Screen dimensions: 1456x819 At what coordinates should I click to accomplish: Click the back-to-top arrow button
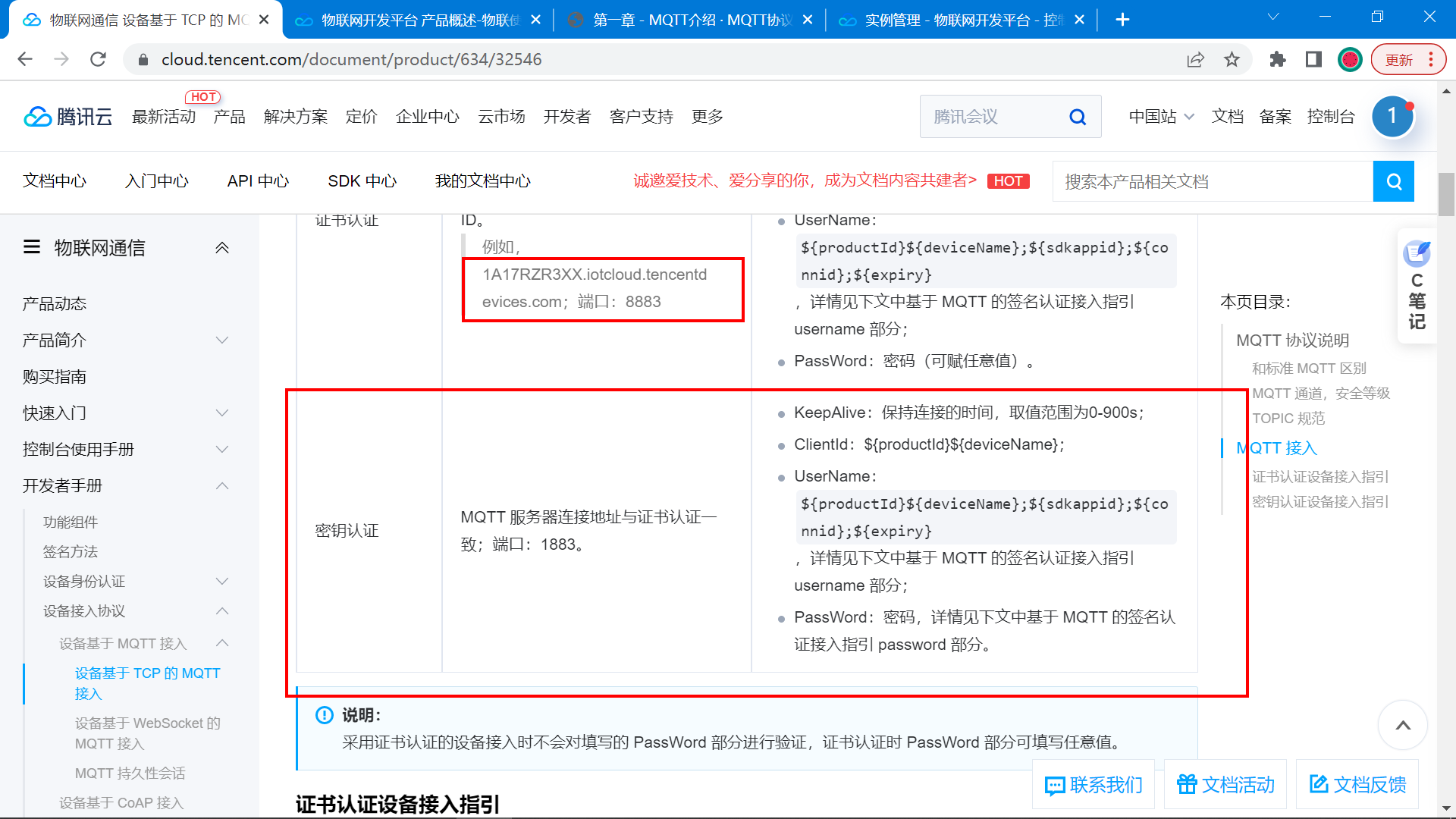[1402, 725]
